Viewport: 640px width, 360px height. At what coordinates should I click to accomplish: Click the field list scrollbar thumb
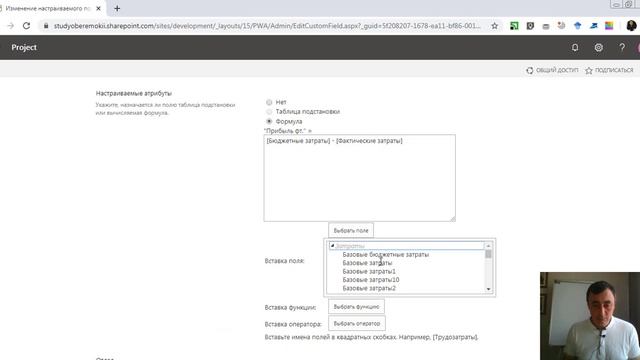click(488, 254)
